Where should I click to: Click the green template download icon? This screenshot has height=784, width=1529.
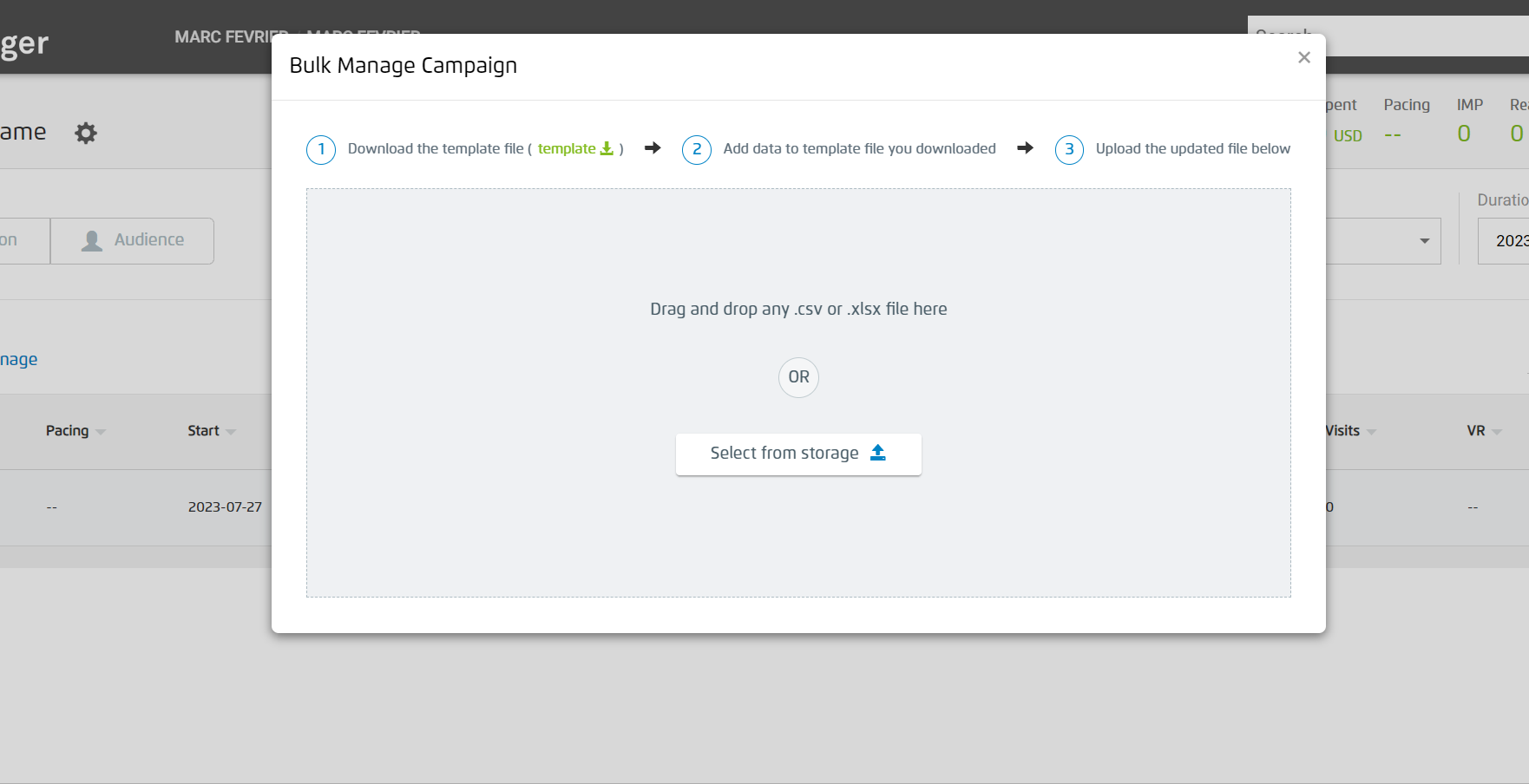(x=607, y=148)
